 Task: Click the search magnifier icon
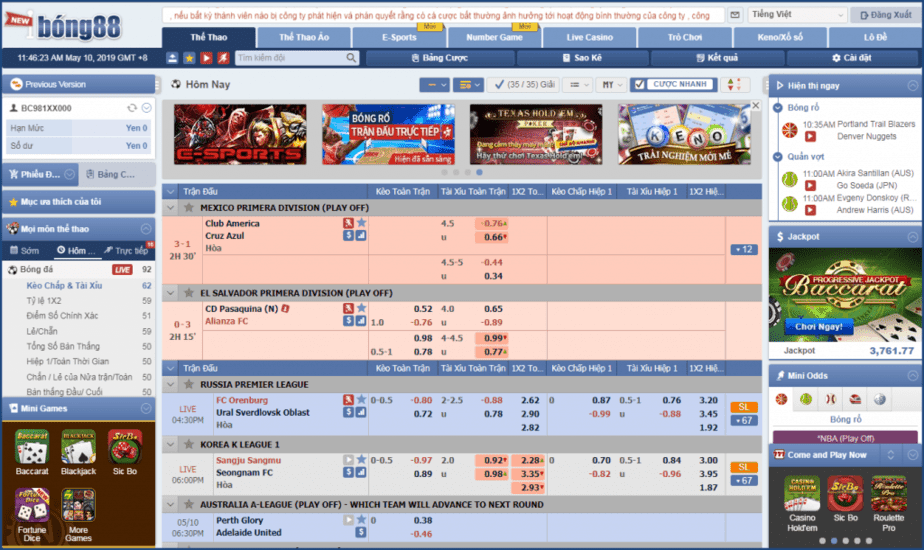(x=351, y=58)
